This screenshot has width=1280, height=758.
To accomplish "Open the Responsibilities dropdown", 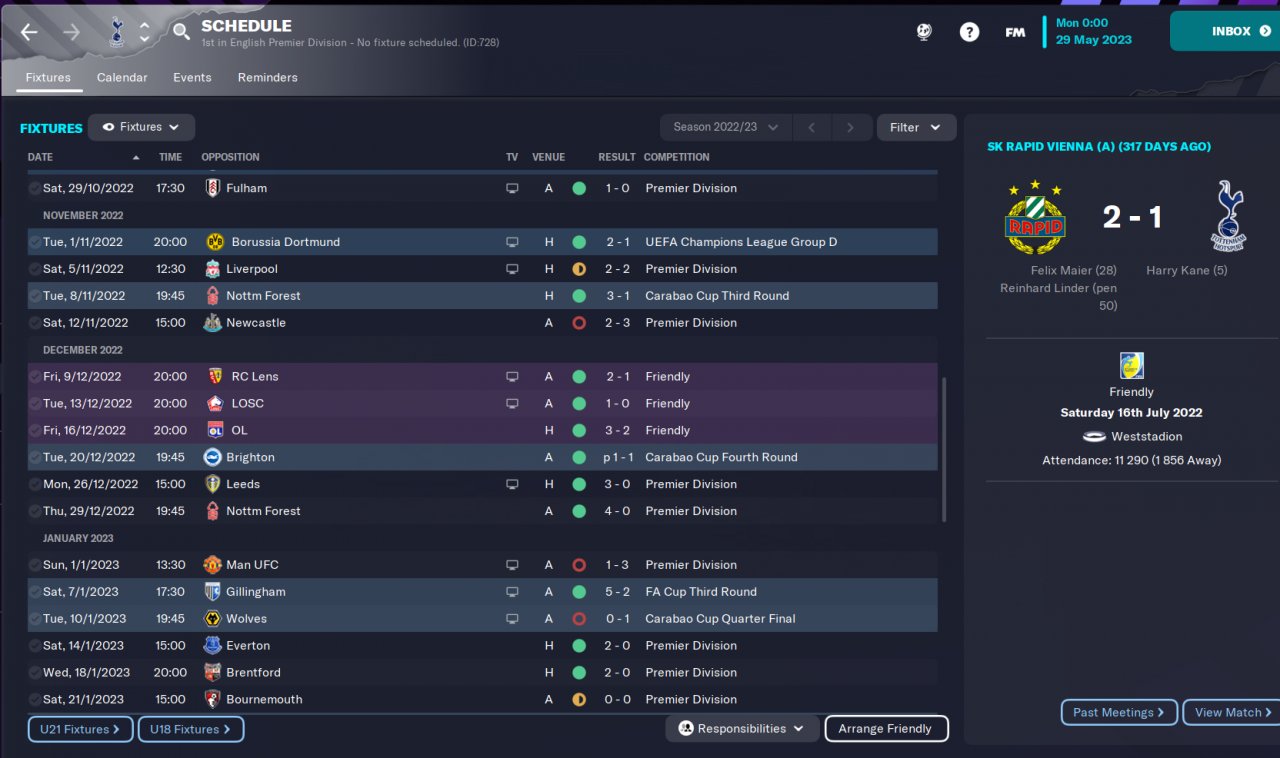I will click(742, 729).
